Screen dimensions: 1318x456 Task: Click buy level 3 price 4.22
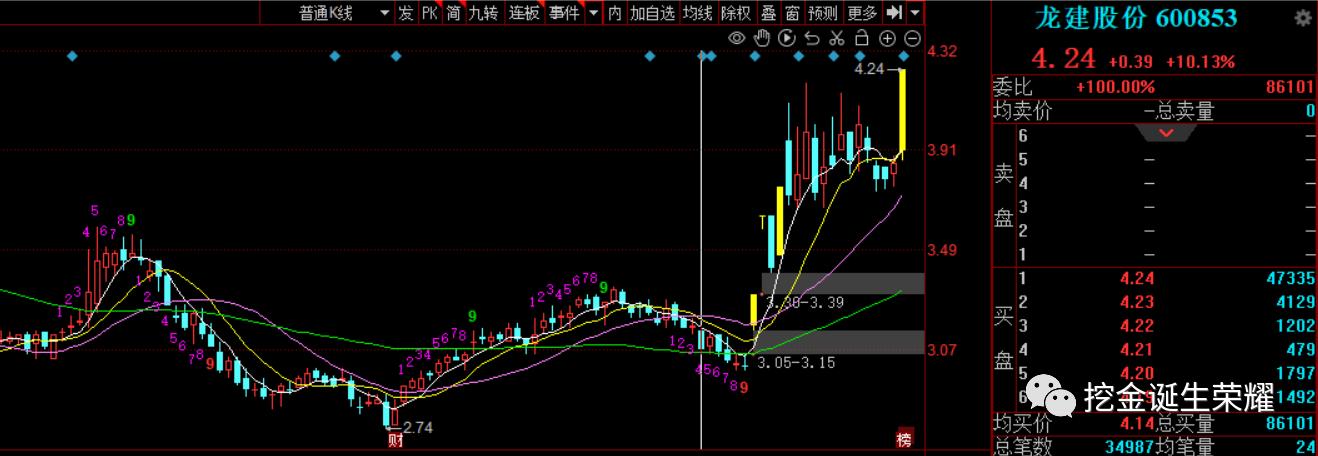point(1137,326)
